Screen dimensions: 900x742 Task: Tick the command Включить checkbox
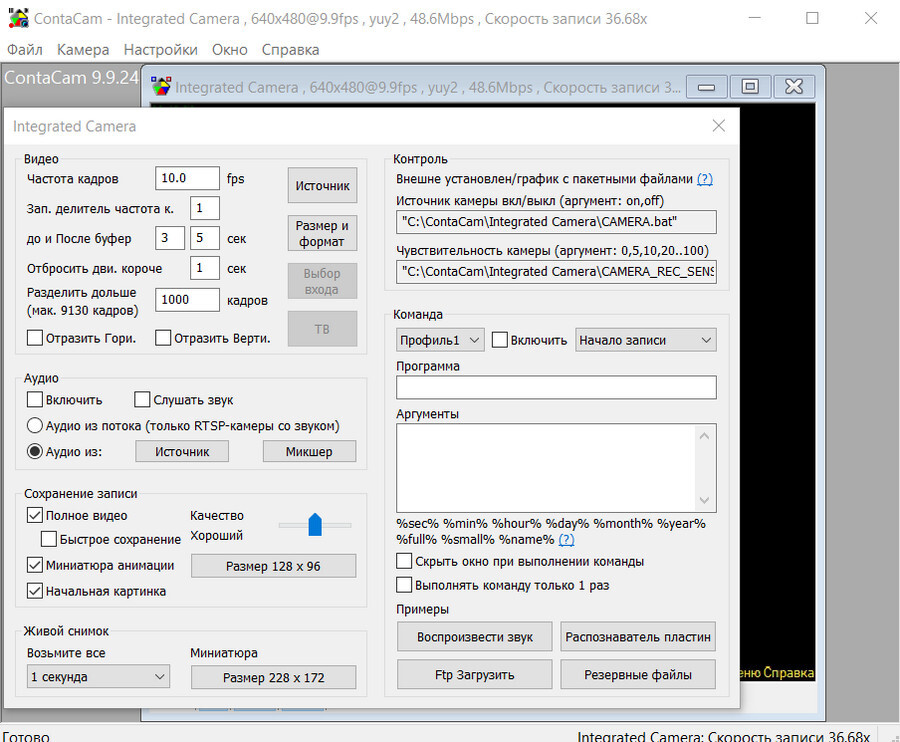[x=500, y=340]
